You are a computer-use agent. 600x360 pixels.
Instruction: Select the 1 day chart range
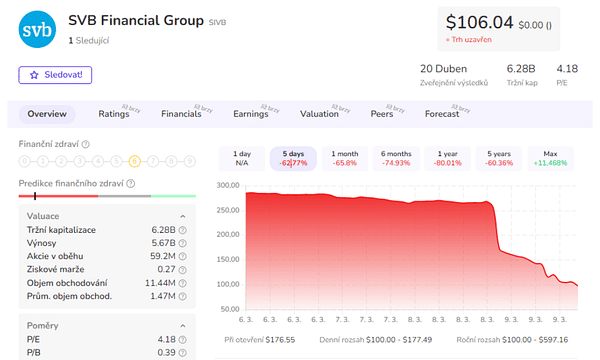(242, 158)
